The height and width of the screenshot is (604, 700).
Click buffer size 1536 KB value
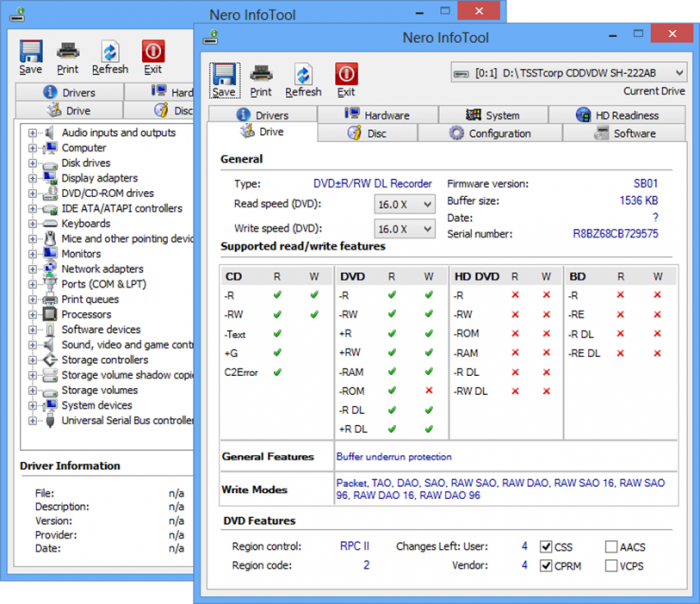pyautogui.click(x=639, y=200)
